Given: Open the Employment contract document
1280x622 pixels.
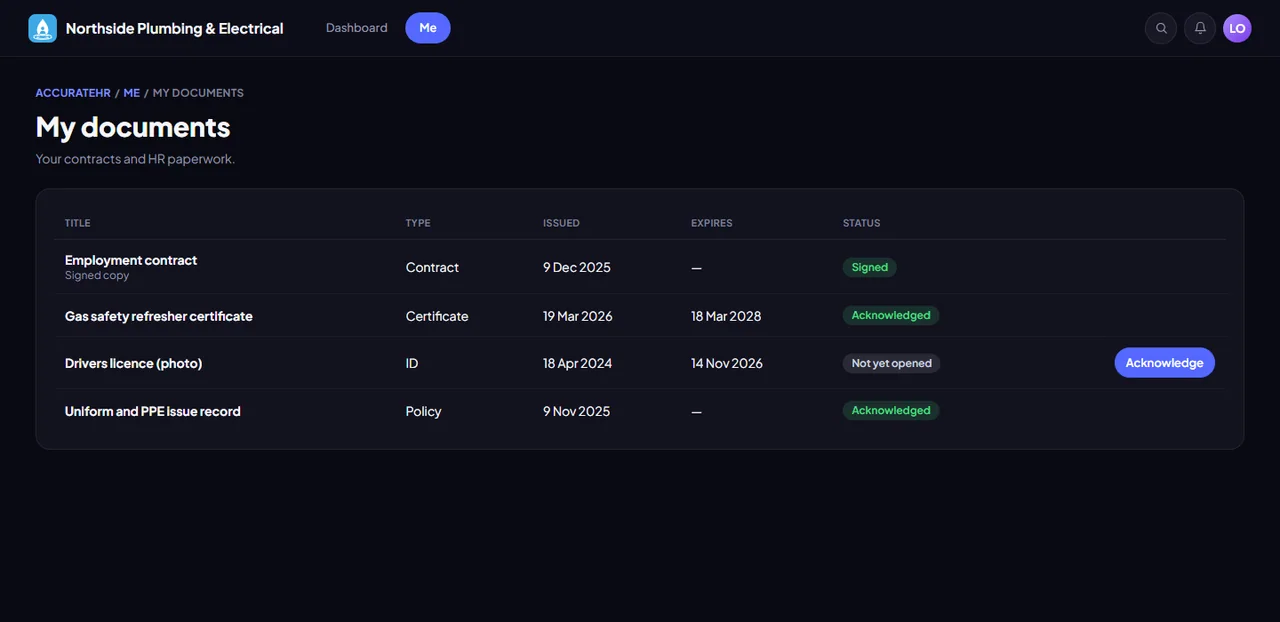Looking at the screenshot, I should tap(131, 260).
